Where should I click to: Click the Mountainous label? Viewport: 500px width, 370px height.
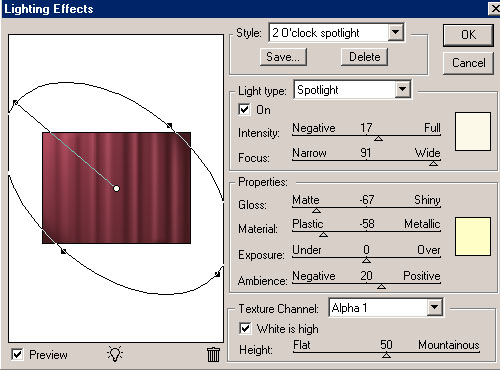pyautogui.click(x=449, y=345)
